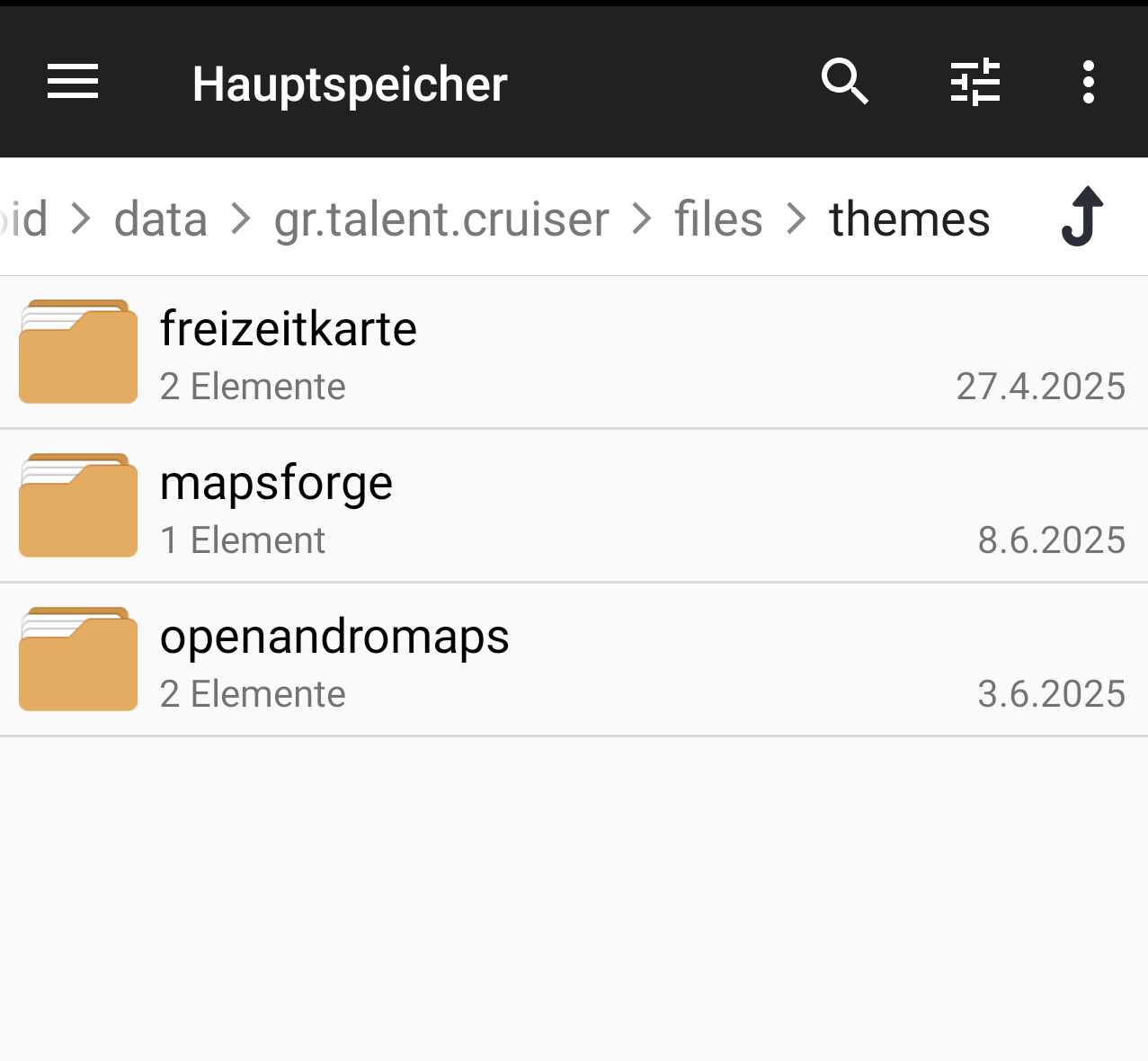1148x1061 pixels.
Task: Open the hamburger navigation menu
Action: point(73,83)
